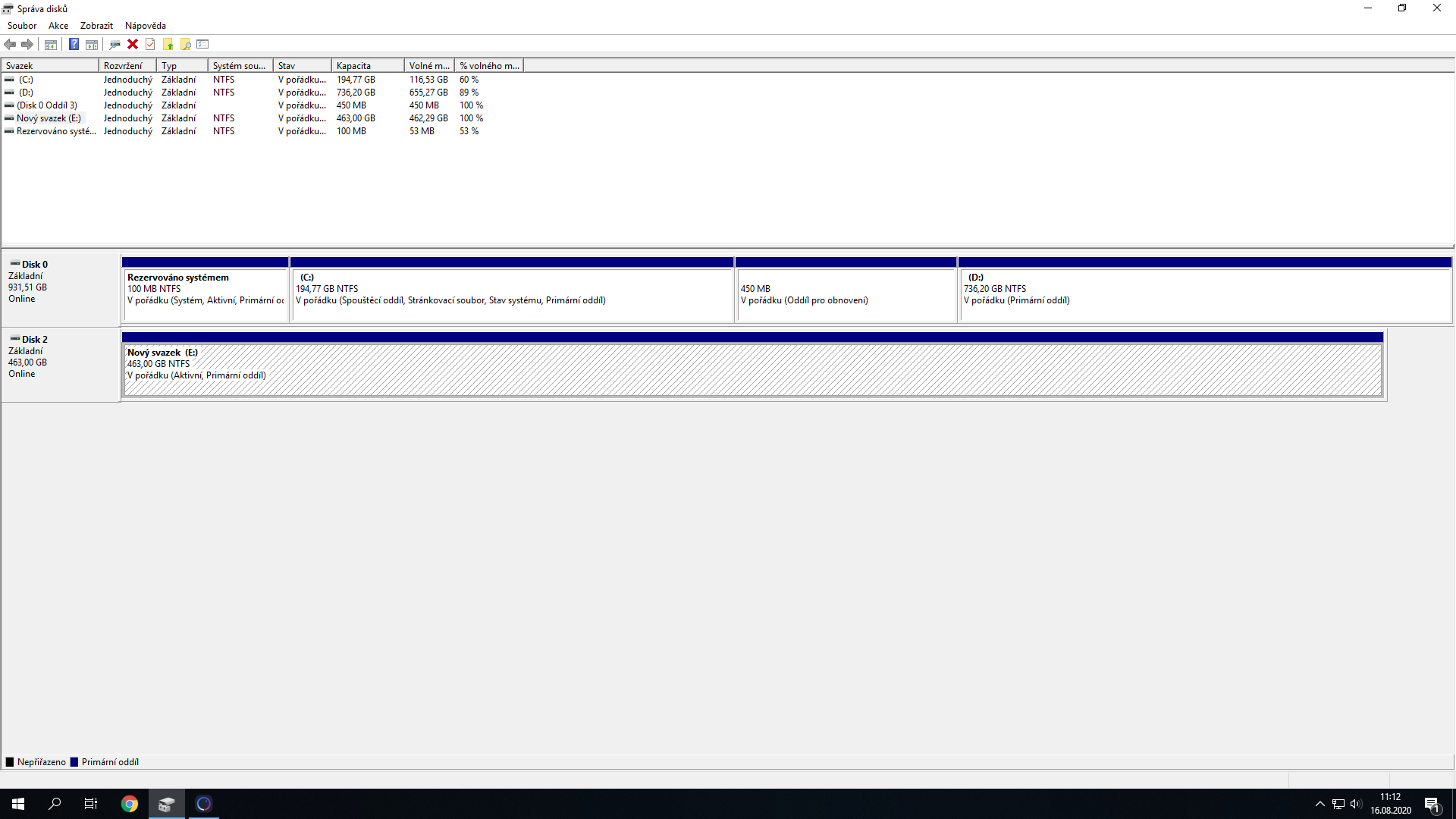This screenshot has height=819, width=1456.
Task: Click the Back arrow toolbar icon
Action: pyautogui.click(x=10, y=44)
